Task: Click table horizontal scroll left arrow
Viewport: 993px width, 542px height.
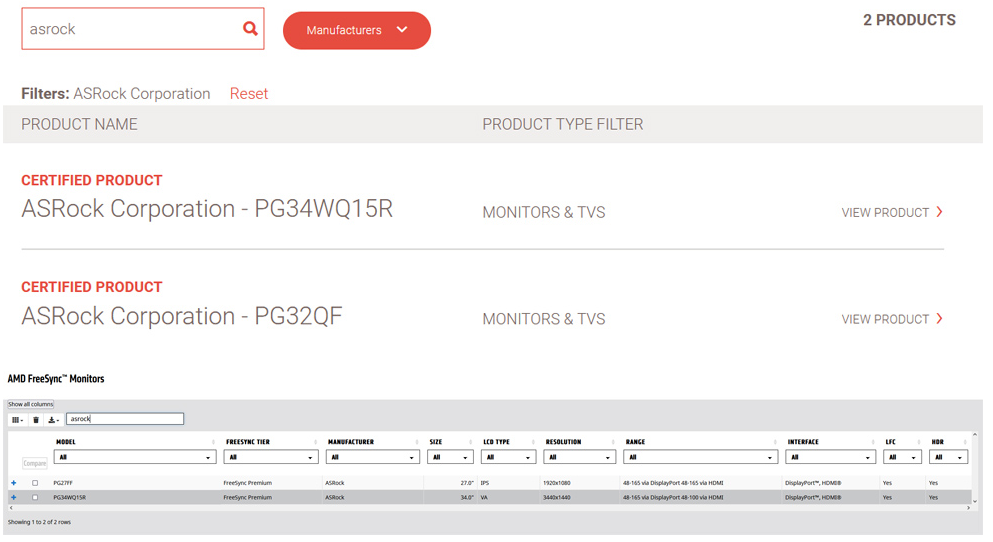Action: click(11, 507)
